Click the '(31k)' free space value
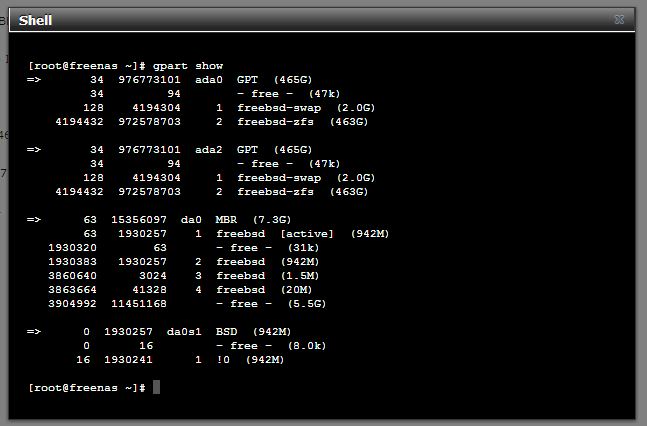This screenshot has height=426, width=647. click(303, 248)
